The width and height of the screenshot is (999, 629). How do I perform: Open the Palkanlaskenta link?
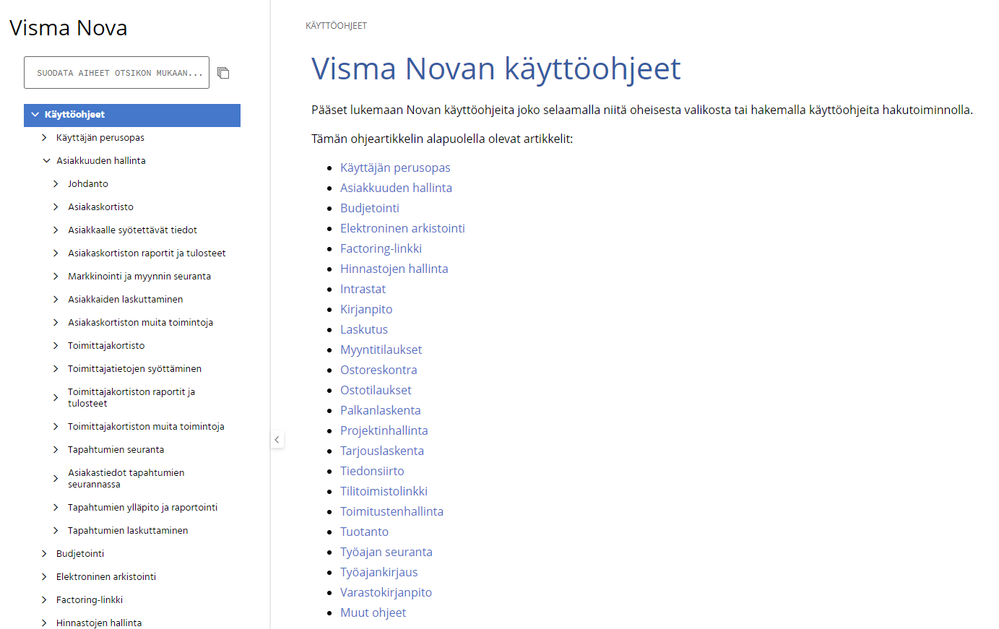[x=380, y=410]
